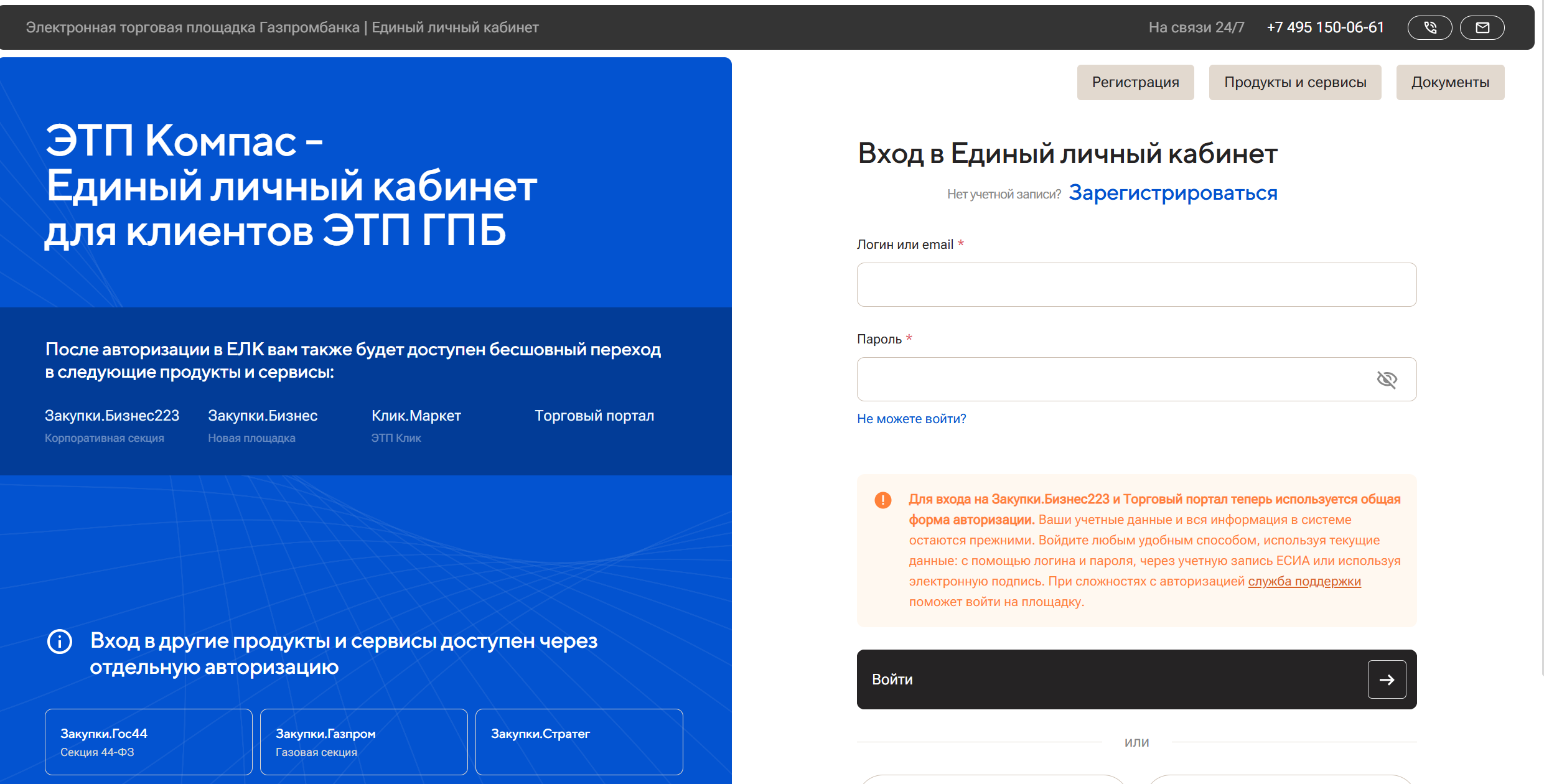Focus the Логин или email field

pos(1136,284)
